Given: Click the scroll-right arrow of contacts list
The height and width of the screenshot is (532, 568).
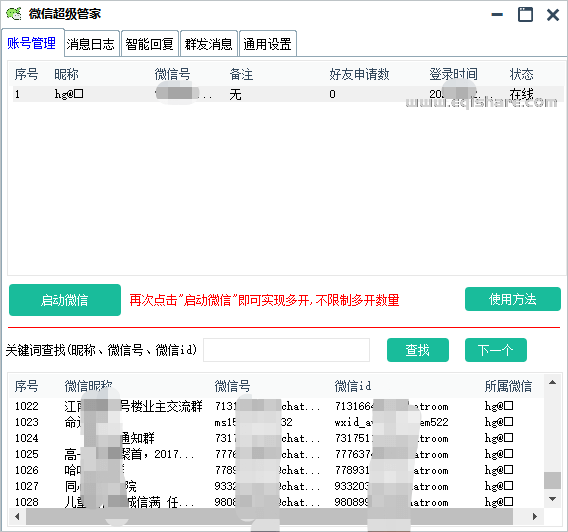Looking at the screenshot, I should tap(535, 516).
